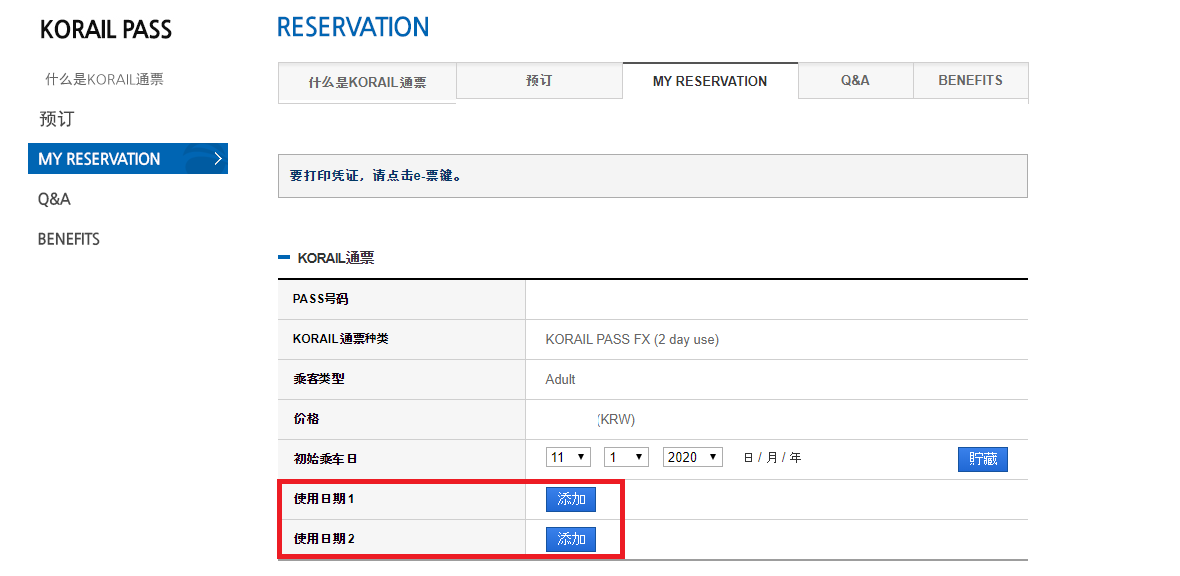Click the Adult passenger type value

click(561, 379)
